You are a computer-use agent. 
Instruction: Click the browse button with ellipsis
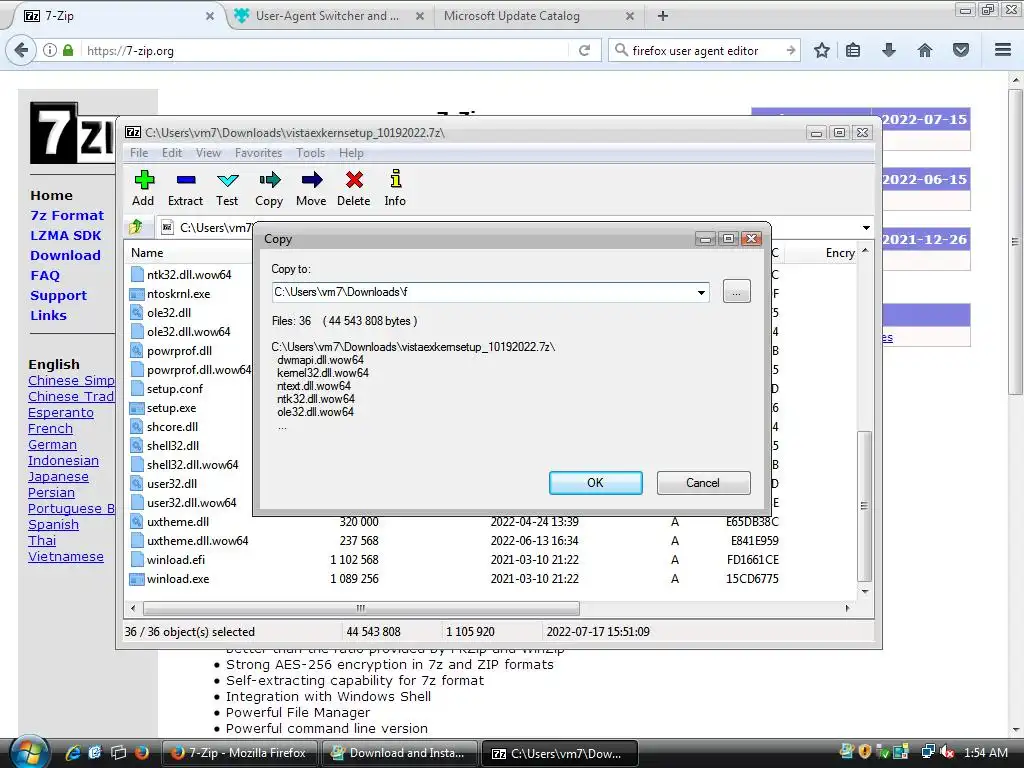pos(737,292)
